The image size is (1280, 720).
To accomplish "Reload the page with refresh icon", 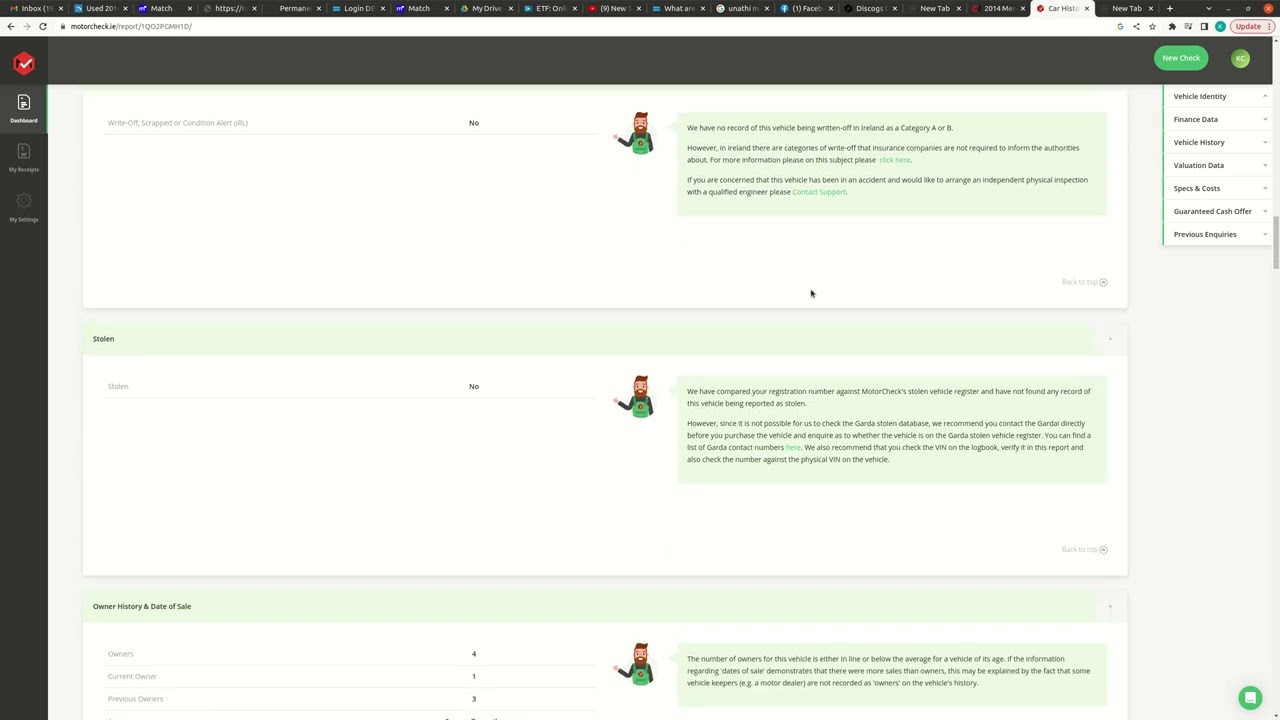I will pos(43,26).
